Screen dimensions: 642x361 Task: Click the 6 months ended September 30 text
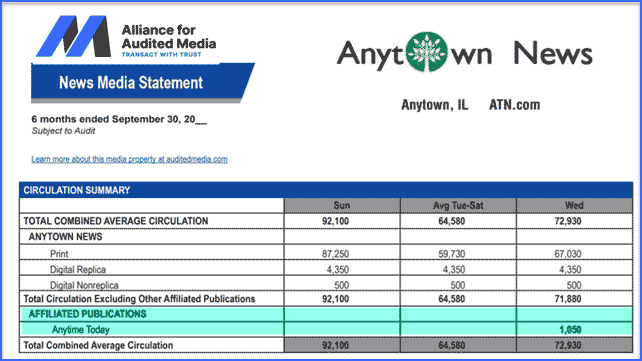point(119,119)
